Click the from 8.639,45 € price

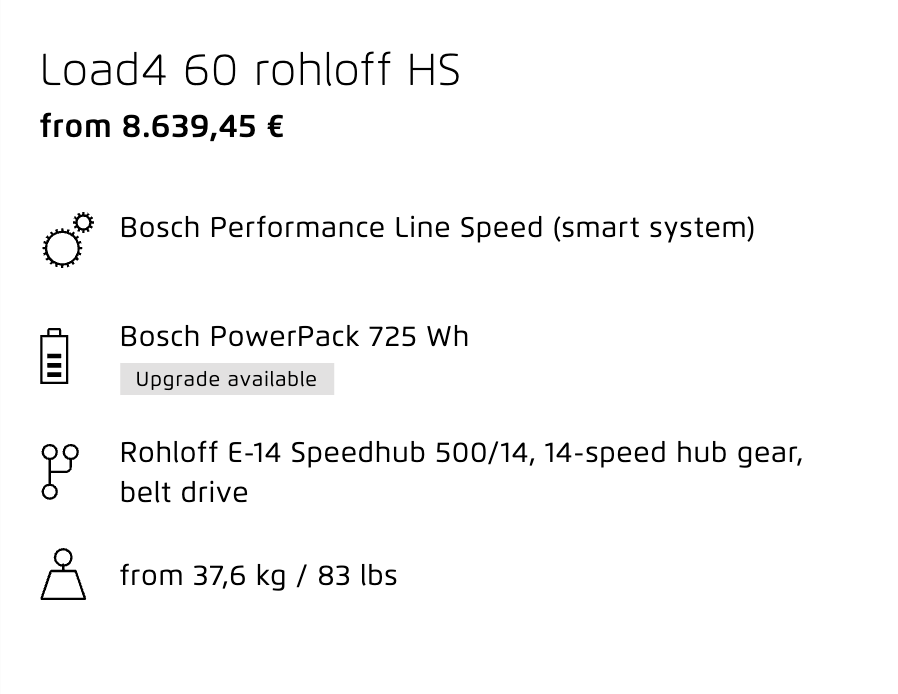click(x=162, y=126)
